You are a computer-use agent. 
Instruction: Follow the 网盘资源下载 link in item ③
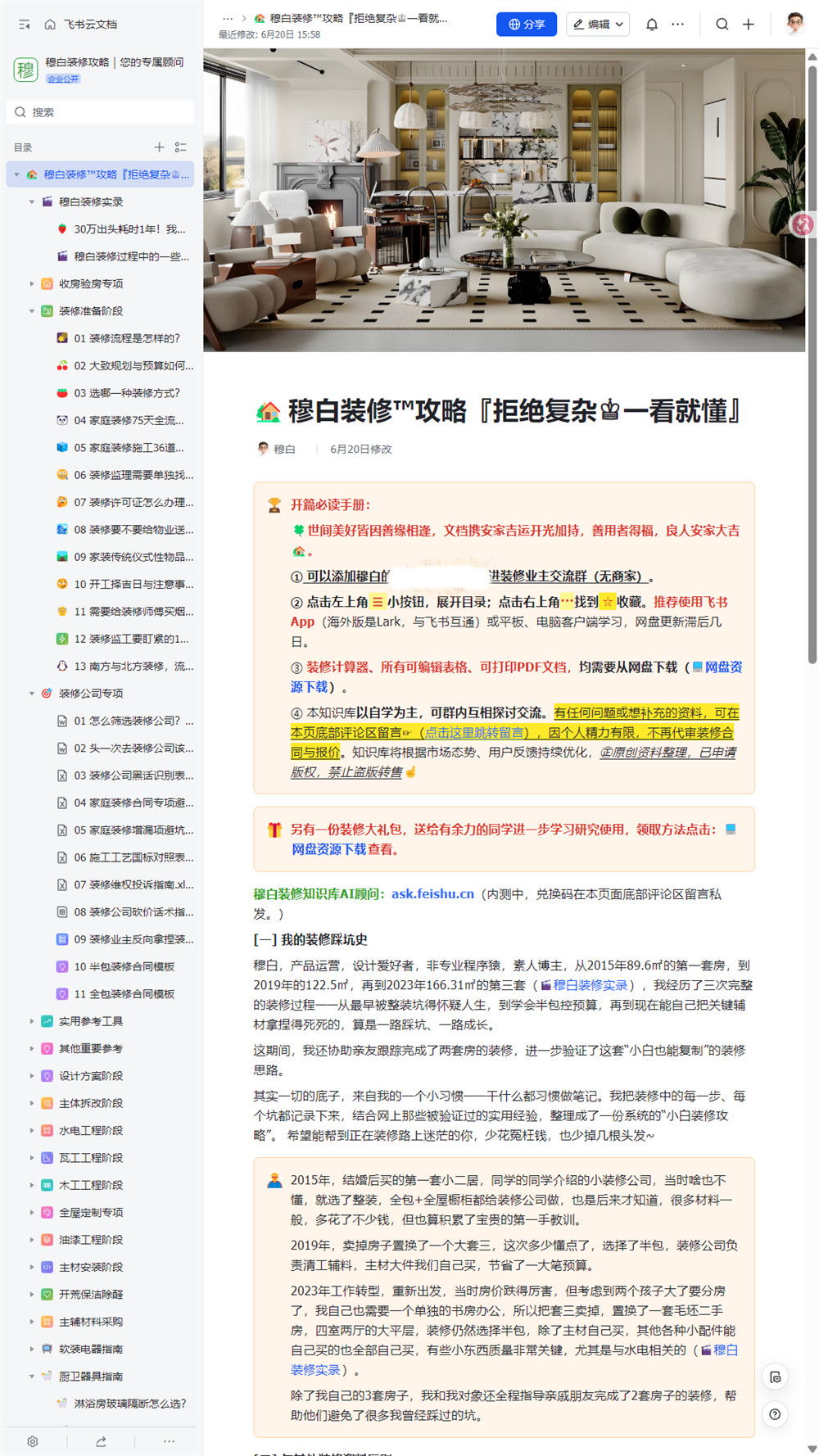pos(723,667)
